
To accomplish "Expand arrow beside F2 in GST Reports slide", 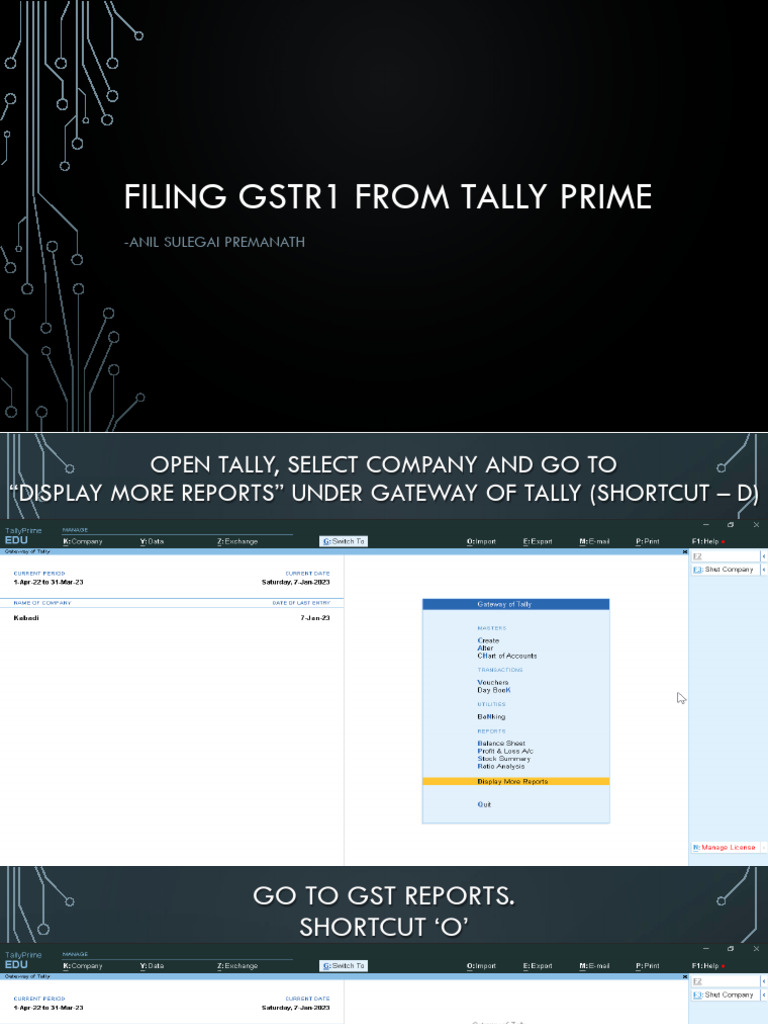I will (x=764, y=982).
